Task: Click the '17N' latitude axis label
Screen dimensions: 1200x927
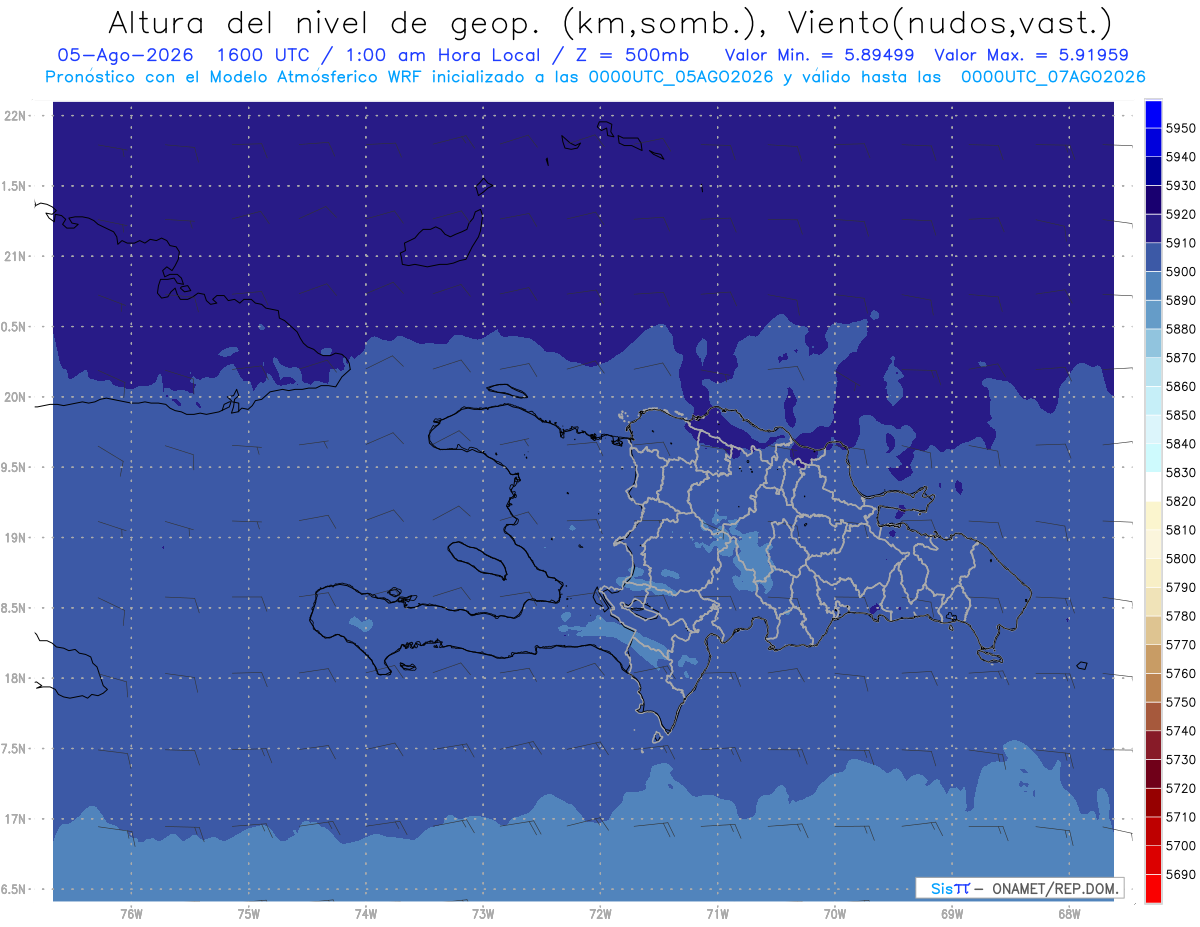Action: [15, 819]
